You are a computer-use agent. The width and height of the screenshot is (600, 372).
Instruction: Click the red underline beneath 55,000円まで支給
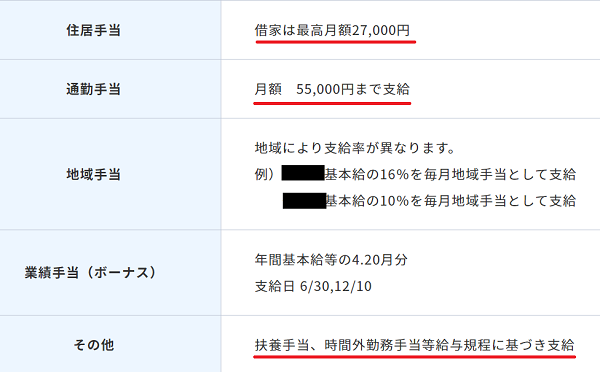332,103
